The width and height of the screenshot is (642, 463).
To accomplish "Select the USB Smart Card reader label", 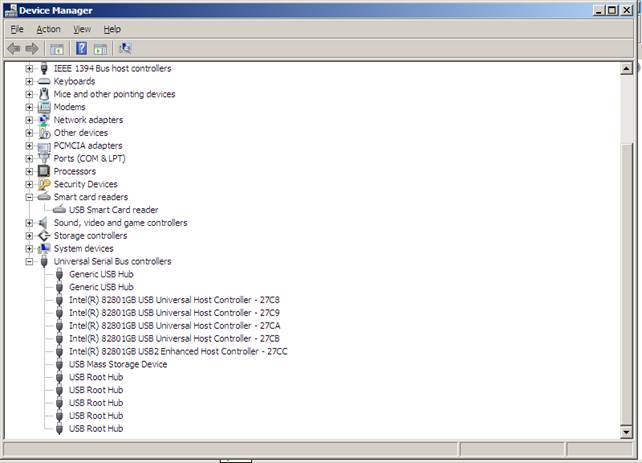I will pos(113,210).
